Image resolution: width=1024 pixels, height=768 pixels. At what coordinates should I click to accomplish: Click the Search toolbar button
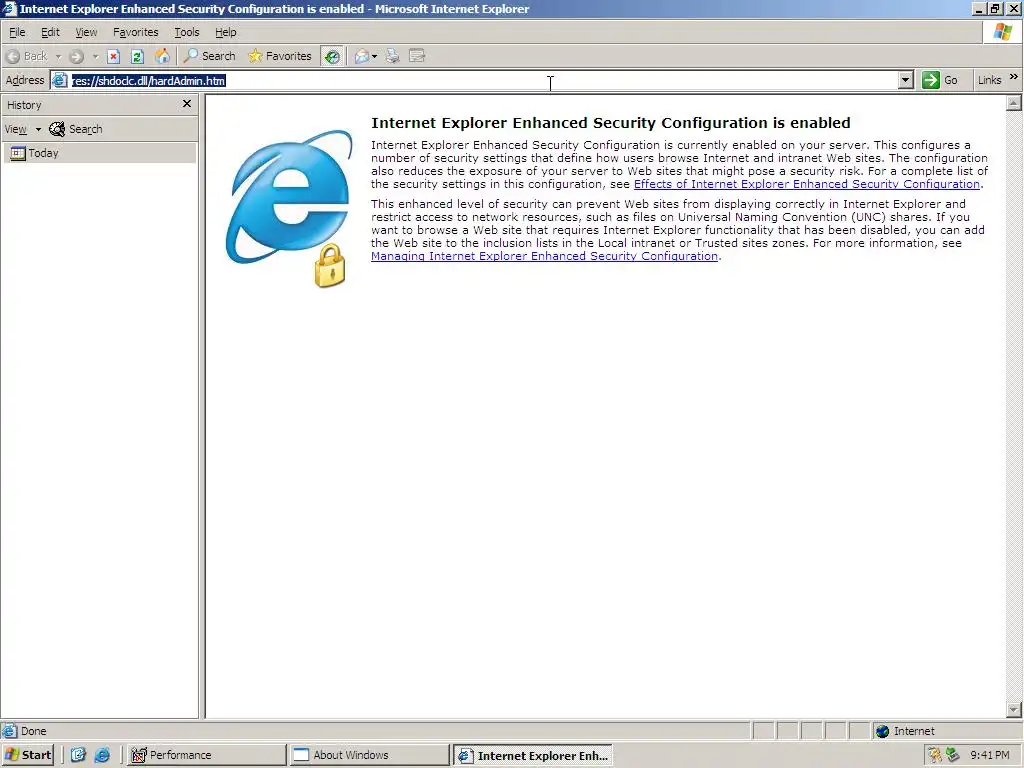coord(210,56)
